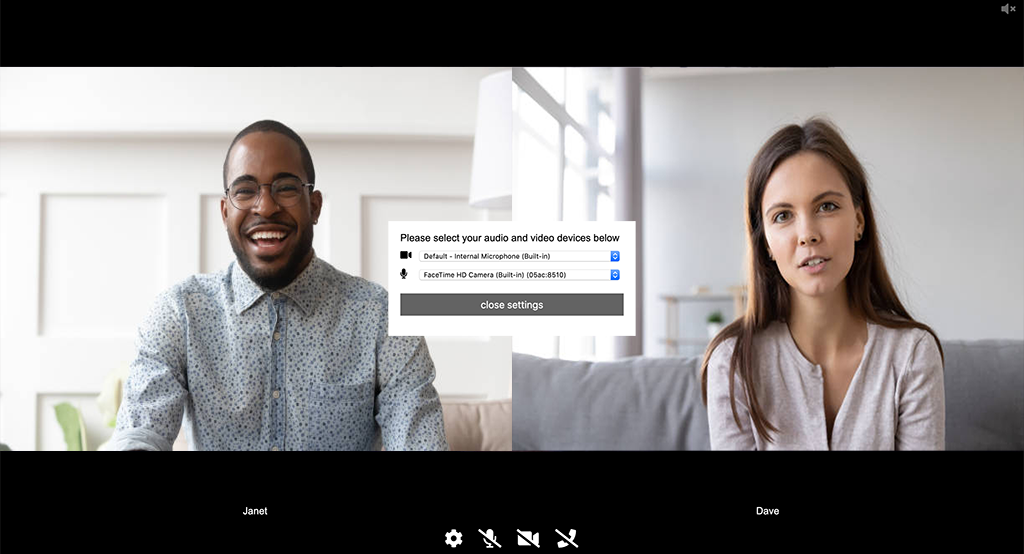Image resolution: width=1024 pixels, height=554 pixels.
Task: Select Dave's video feed
Action: point(768,259)
